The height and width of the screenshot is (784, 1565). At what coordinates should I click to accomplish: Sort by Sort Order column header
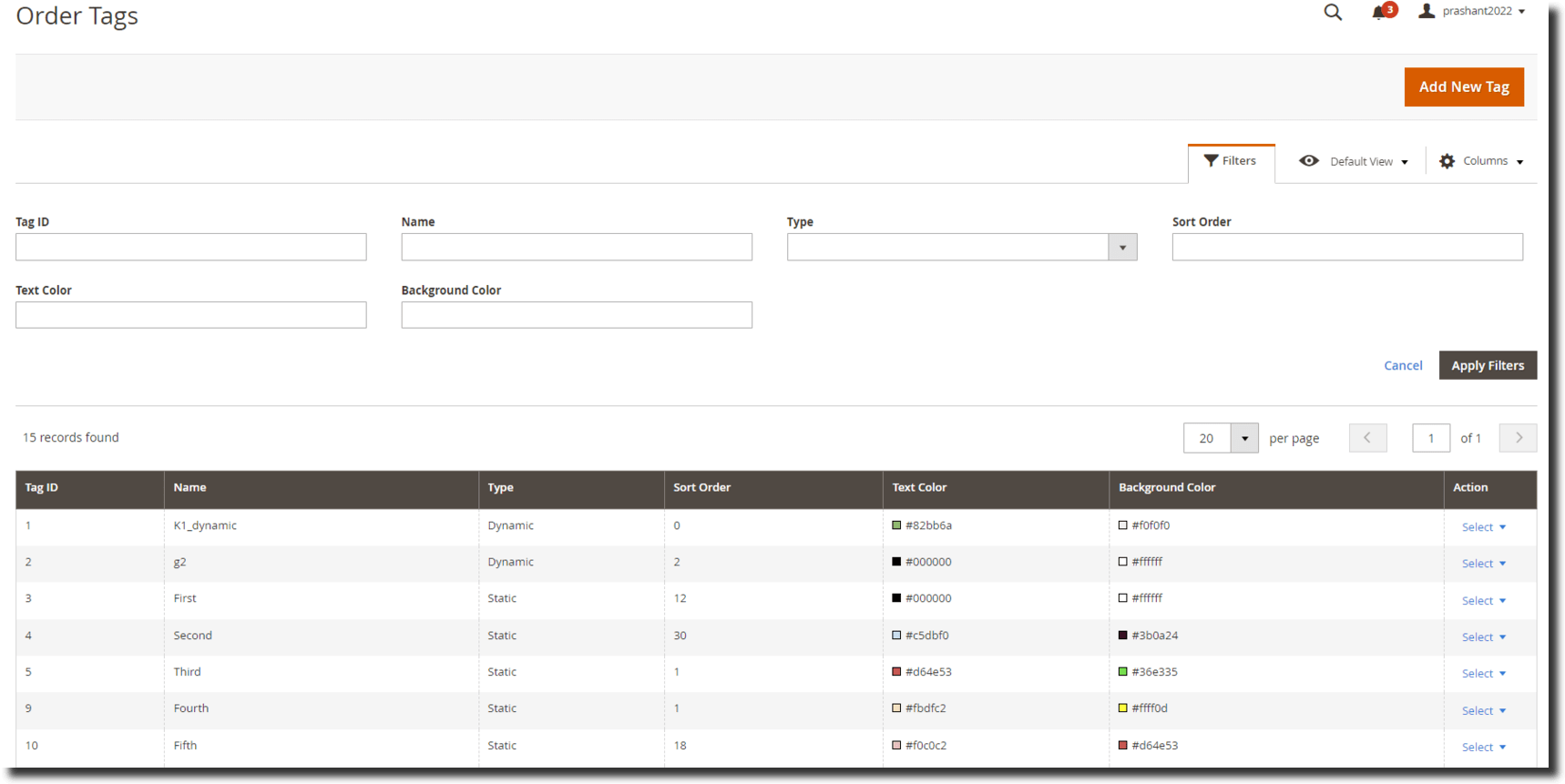click(x=701, y=488)
